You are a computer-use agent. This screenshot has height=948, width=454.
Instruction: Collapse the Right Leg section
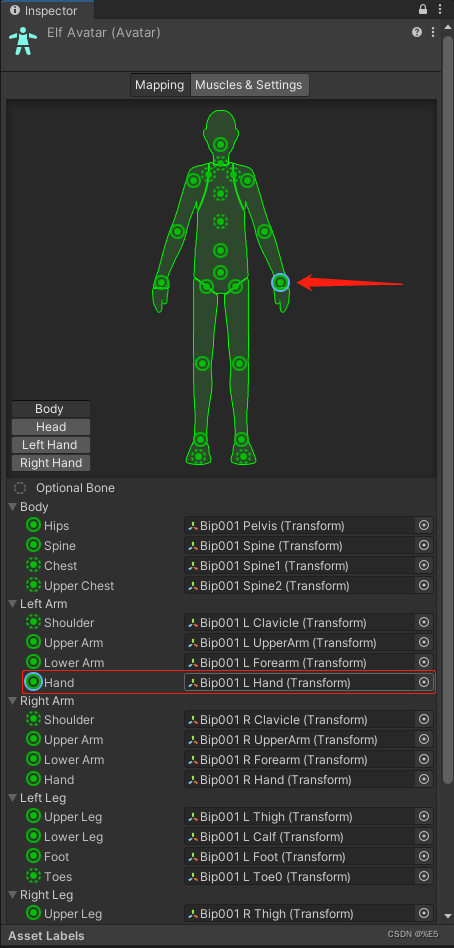coord(13,895)
